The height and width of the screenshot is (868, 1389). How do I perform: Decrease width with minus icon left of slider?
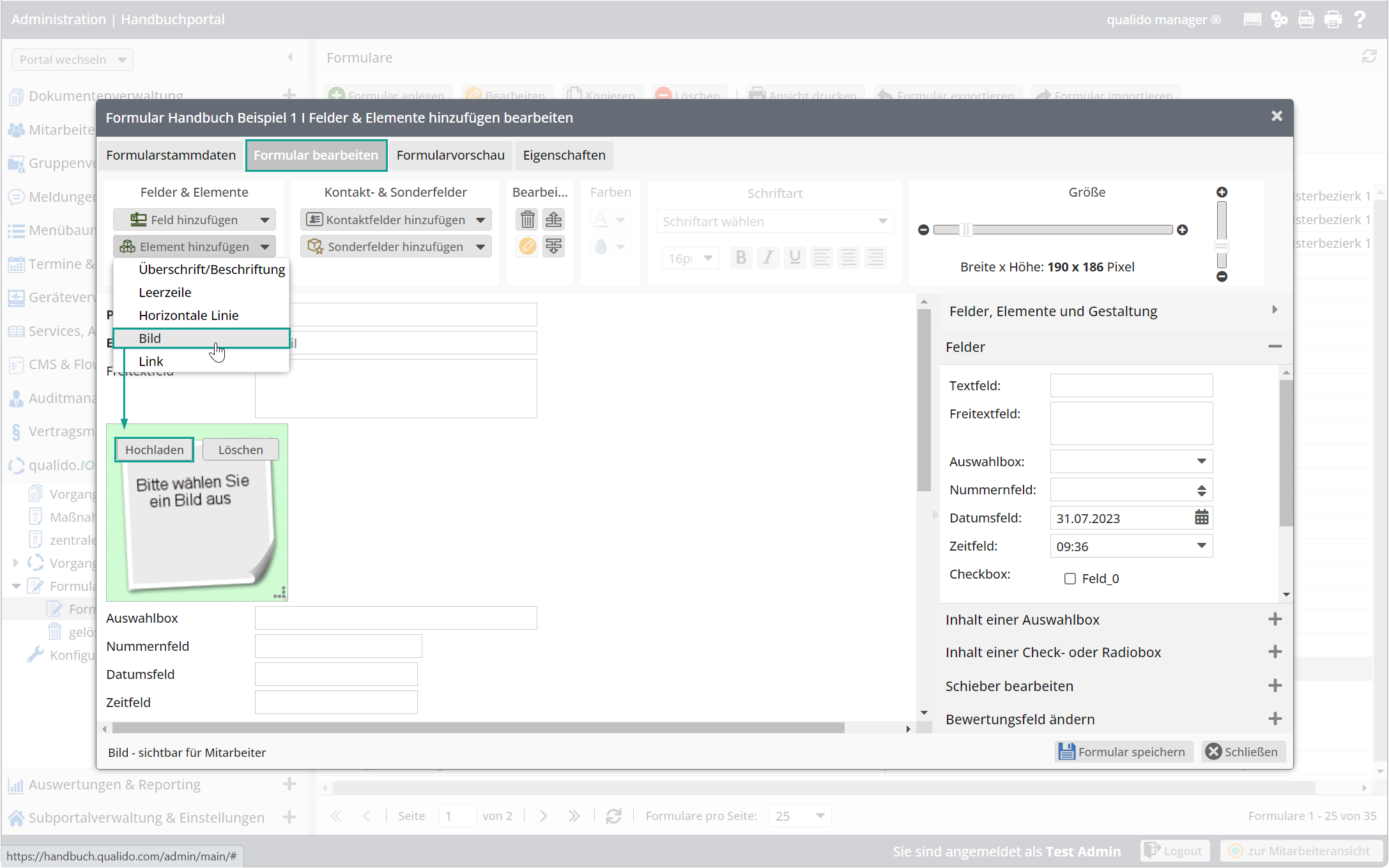coord(923,230)
